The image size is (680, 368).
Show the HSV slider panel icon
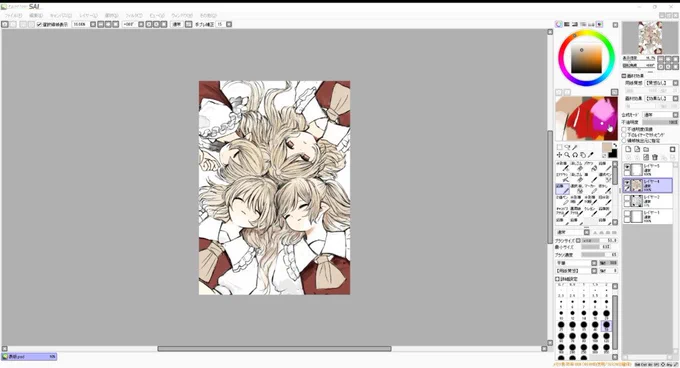575,24
